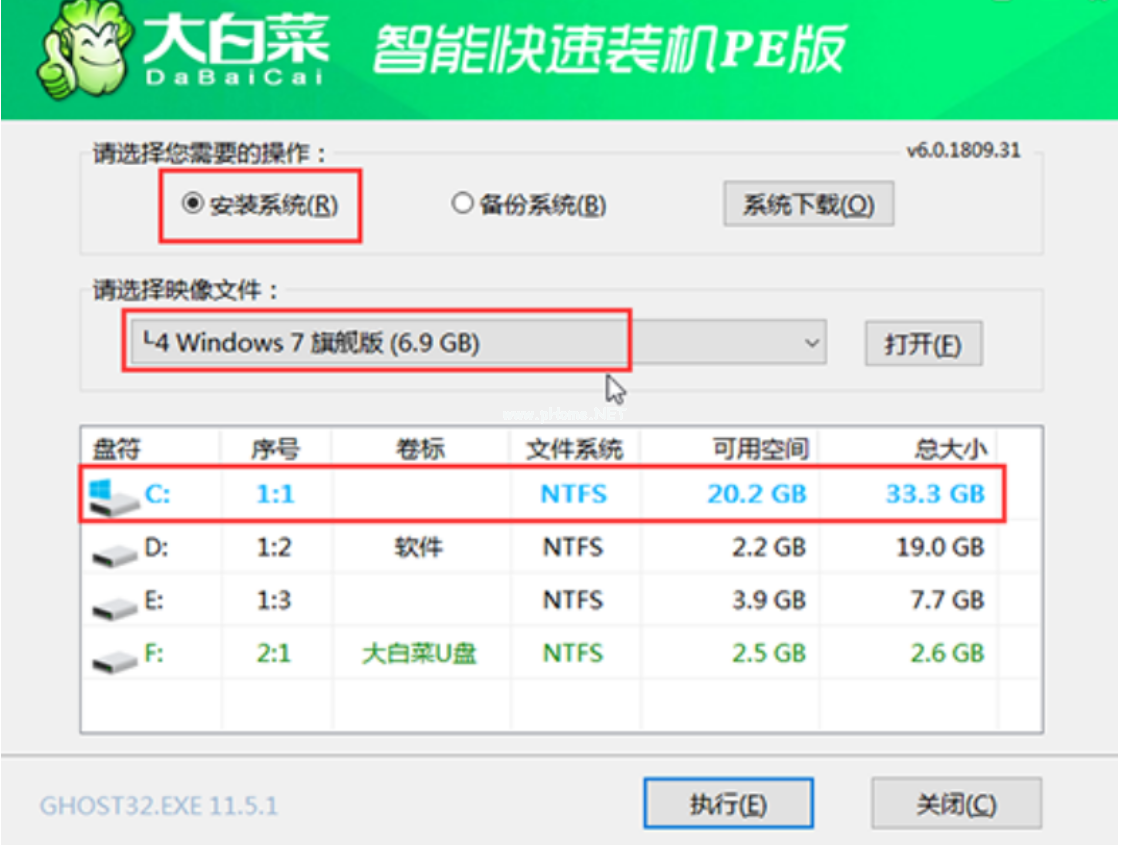Expand the image file dropdown arrow
This screenshot has width=1138, height=845.
pos(811,344)
